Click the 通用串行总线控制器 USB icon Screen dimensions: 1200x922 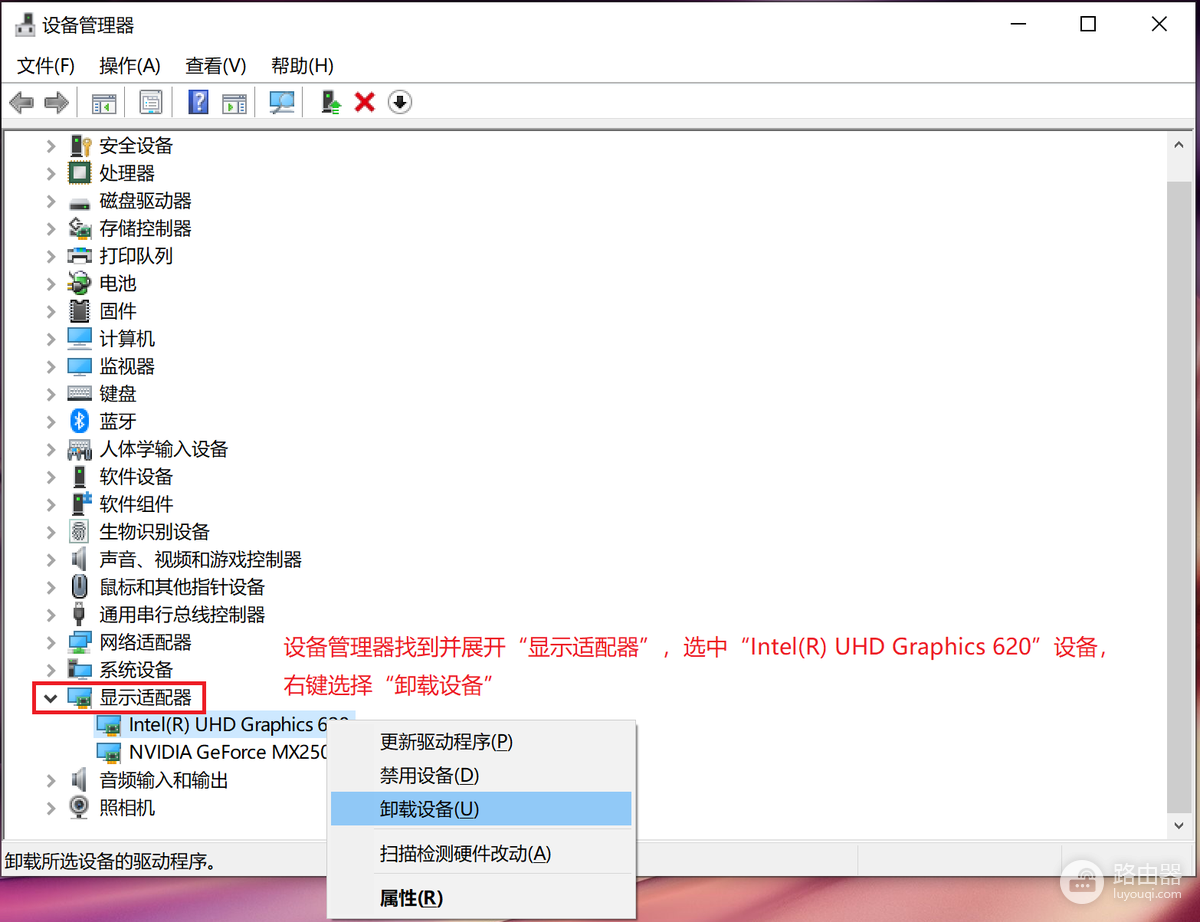[80, 614]
